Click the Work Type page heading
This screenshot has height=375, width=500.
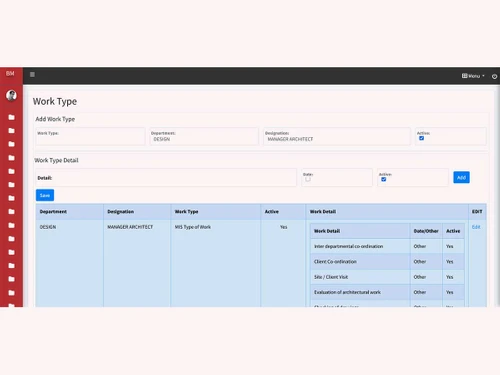[55, 101]
